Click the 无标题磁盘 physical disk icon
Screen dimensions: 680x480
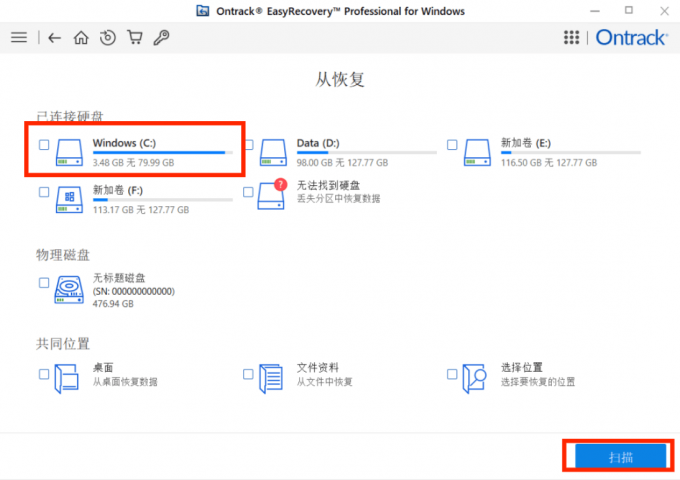coord(69,290)
